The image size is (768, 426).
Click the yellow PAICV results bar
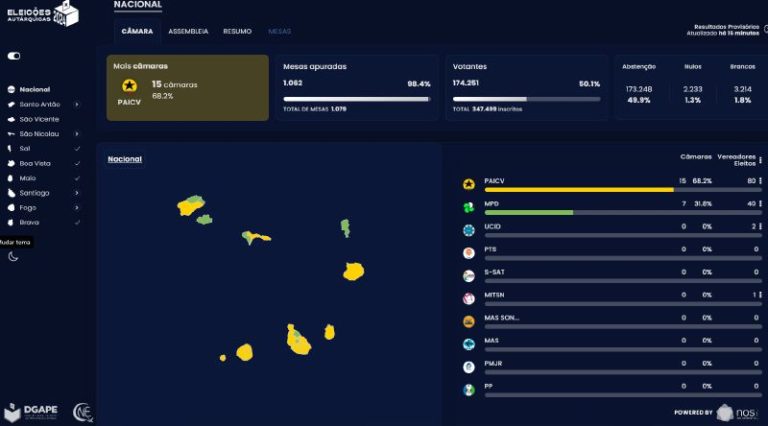578,189
